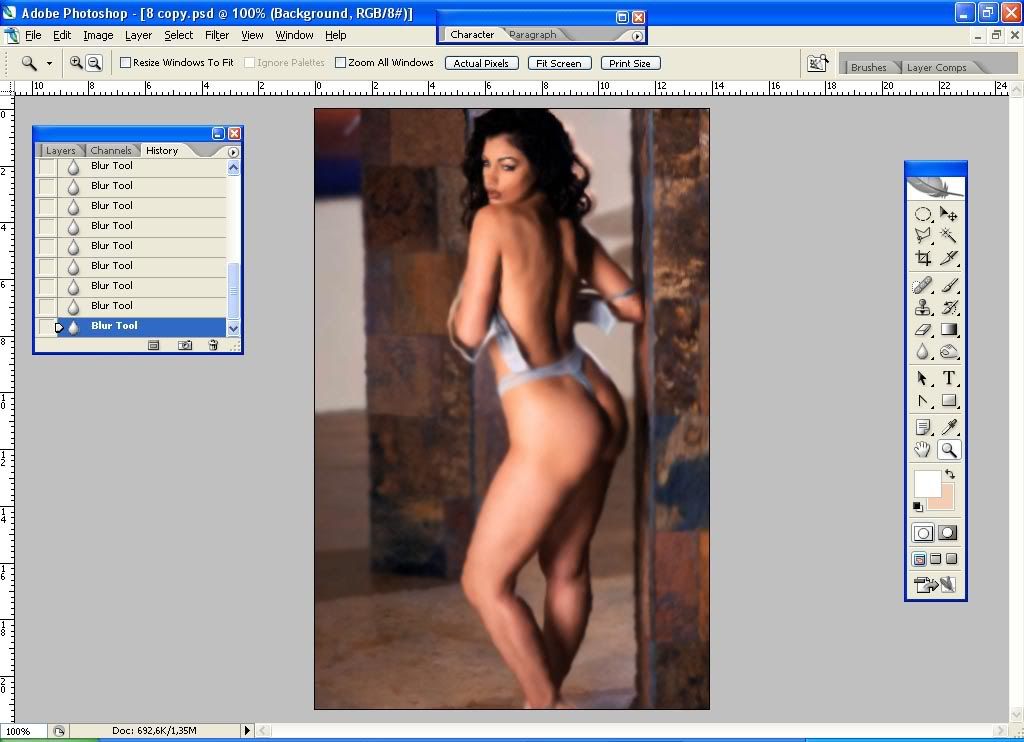Switch to the Layers tab
The height and width of the screenshot is (742, 1024).
coord(61,150)
